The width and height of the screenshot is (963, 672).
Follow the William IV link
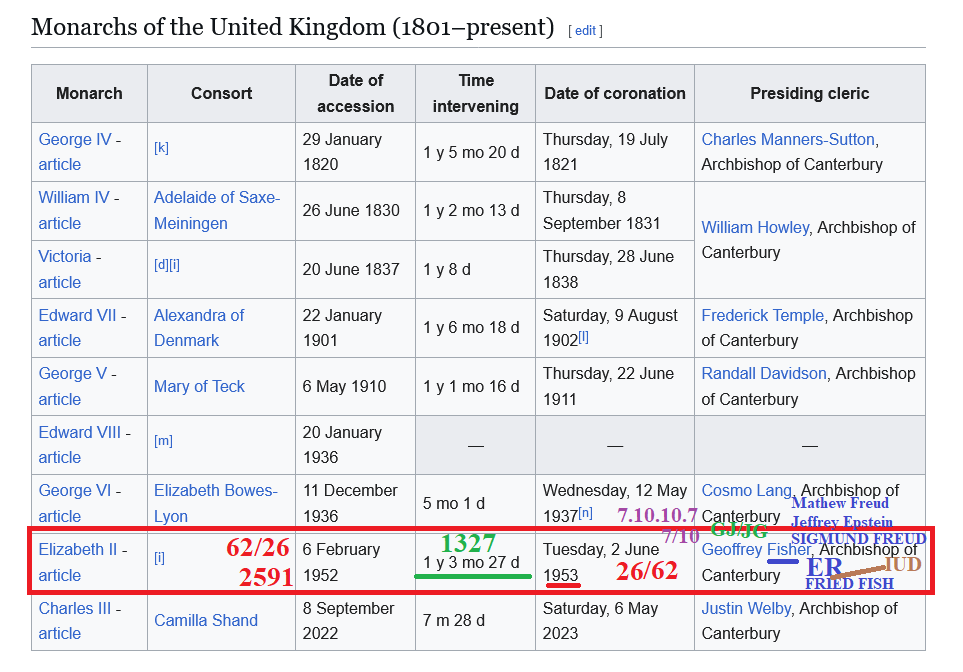[x=74, y=198]
